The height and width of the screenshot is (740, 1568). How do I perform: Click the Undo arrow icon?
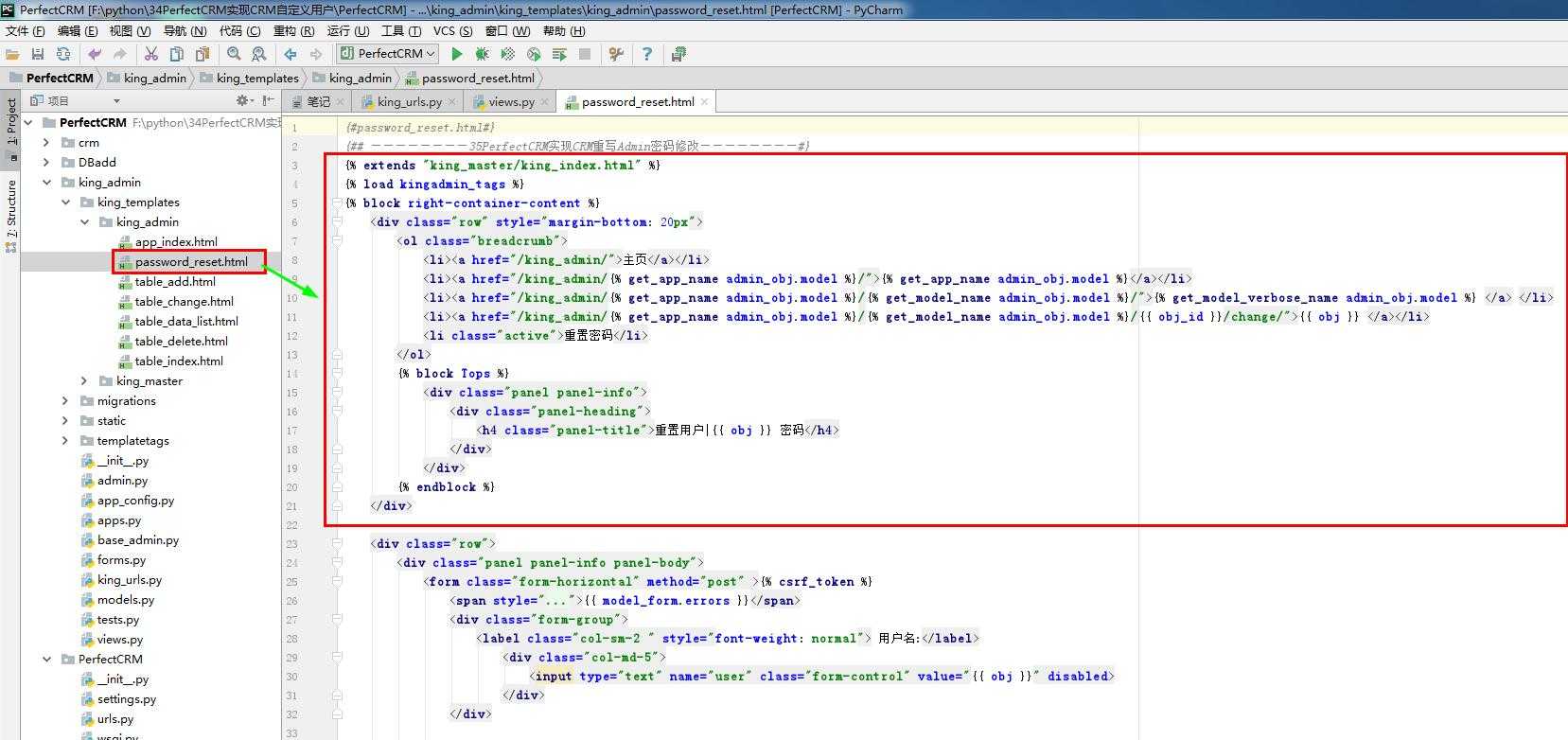click(95, 54)
